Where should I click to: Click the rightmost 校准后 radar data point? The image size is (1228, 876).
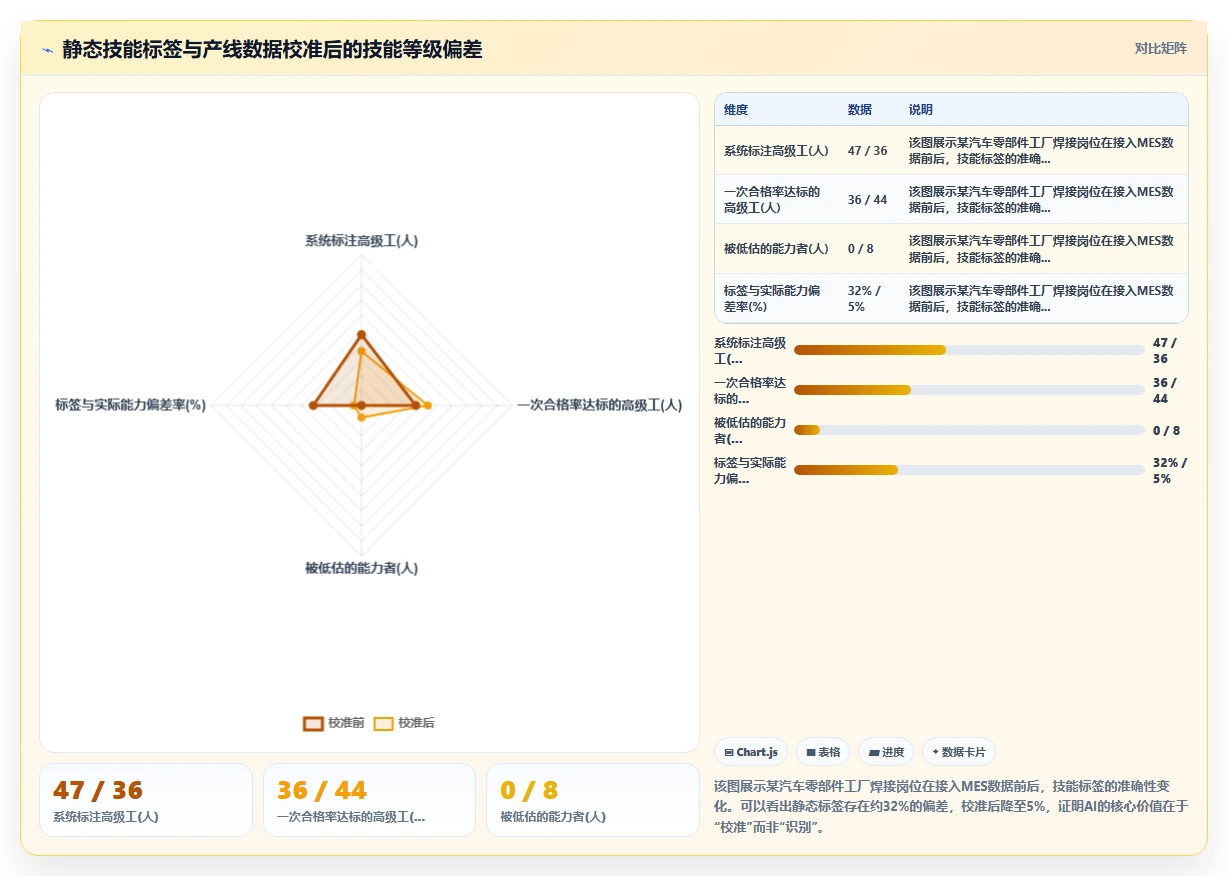[x=427, y=405]
